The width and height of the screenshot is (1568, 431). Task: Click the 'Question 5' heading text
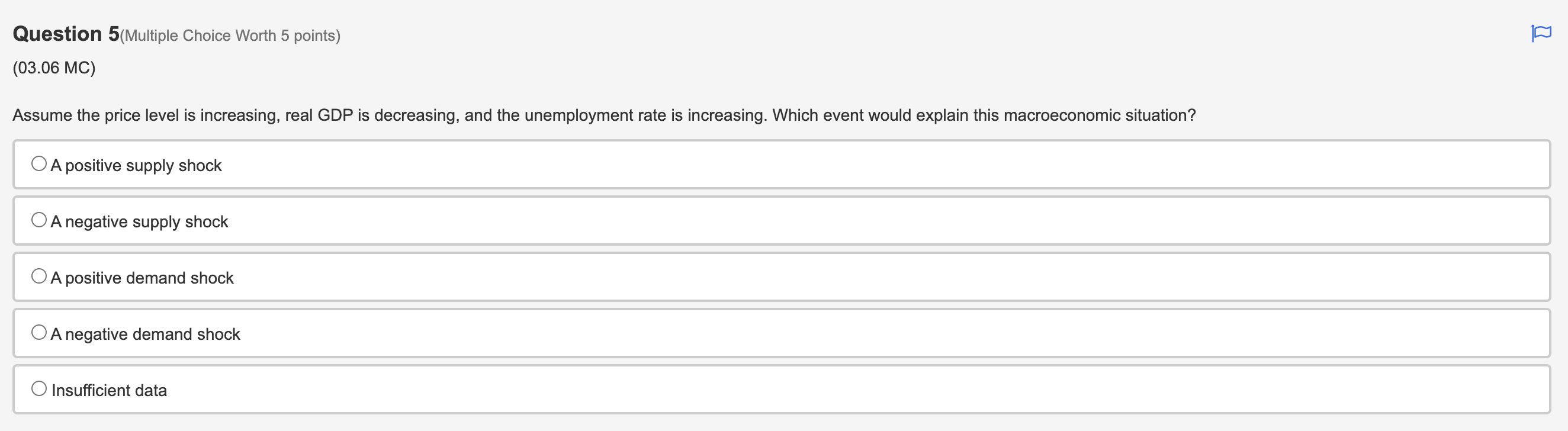click(63, 34)
